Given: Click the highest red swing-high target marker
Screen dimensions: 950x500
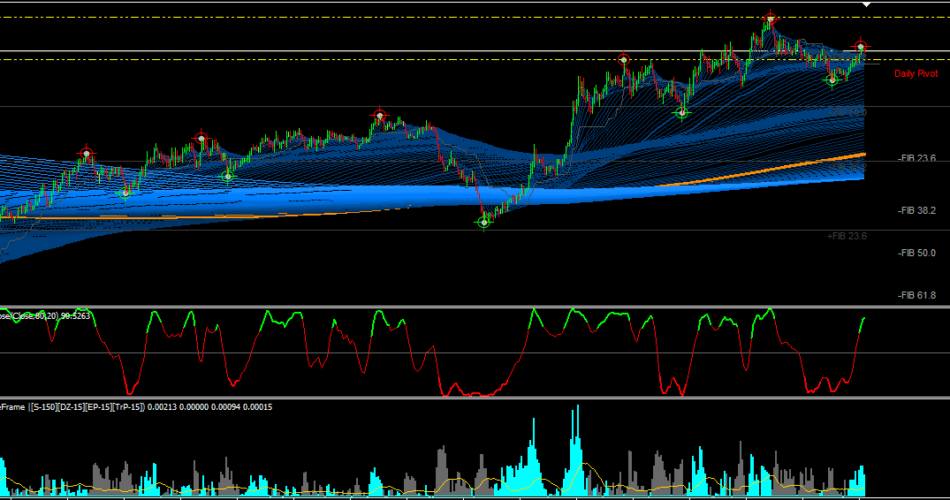Looking at the screenshot, I should pyautogui.click(x=769, y=19).
